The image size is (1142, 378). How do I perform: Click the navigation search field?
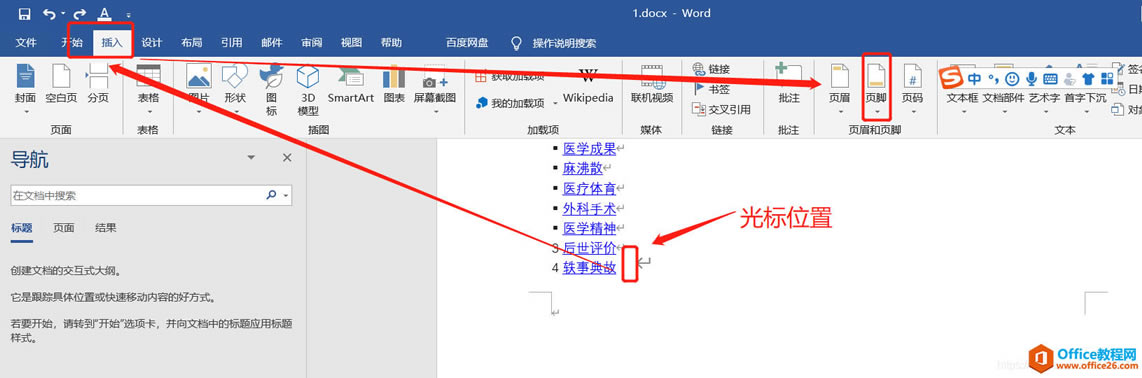pos(138,195)
